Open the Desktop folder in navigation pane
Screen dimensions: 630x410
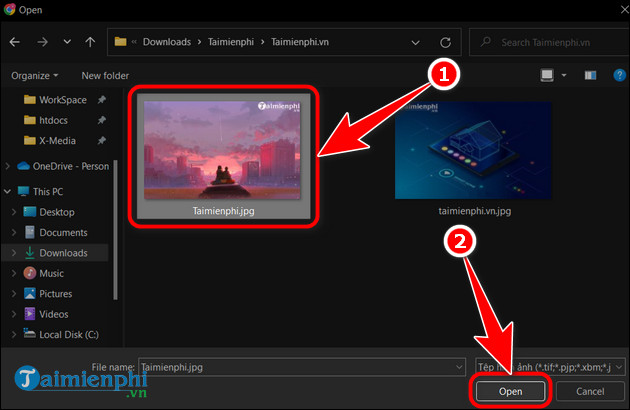tap(56, 212)
